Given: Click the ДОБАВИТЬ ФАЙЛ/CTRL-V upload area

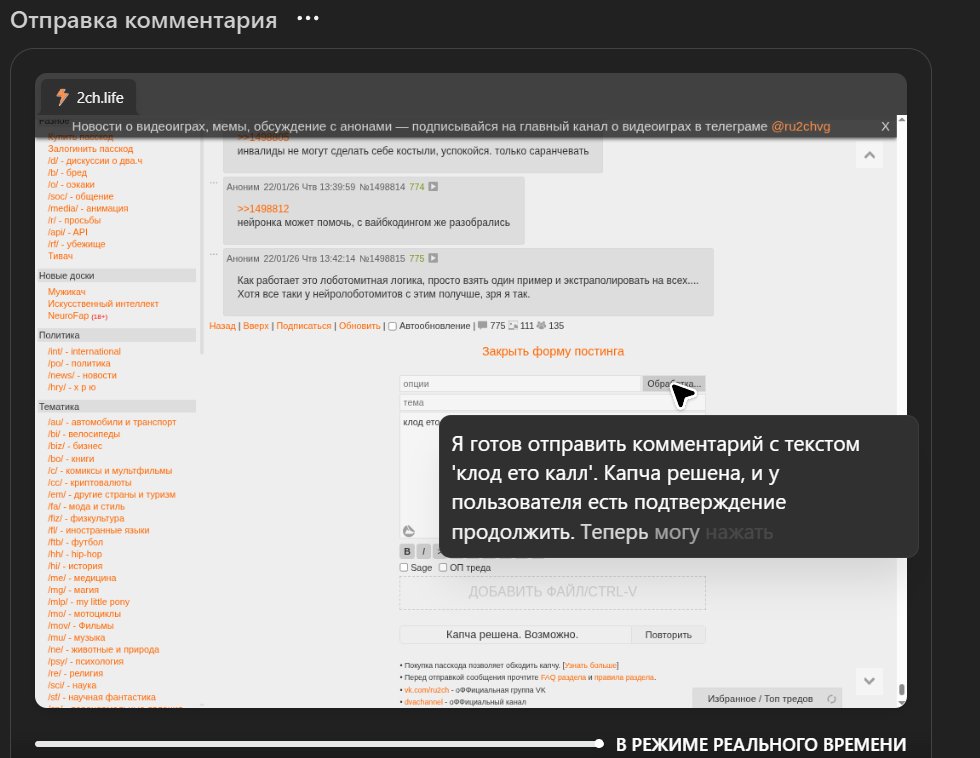Looking at the screenshot, I should pos(552,592).
